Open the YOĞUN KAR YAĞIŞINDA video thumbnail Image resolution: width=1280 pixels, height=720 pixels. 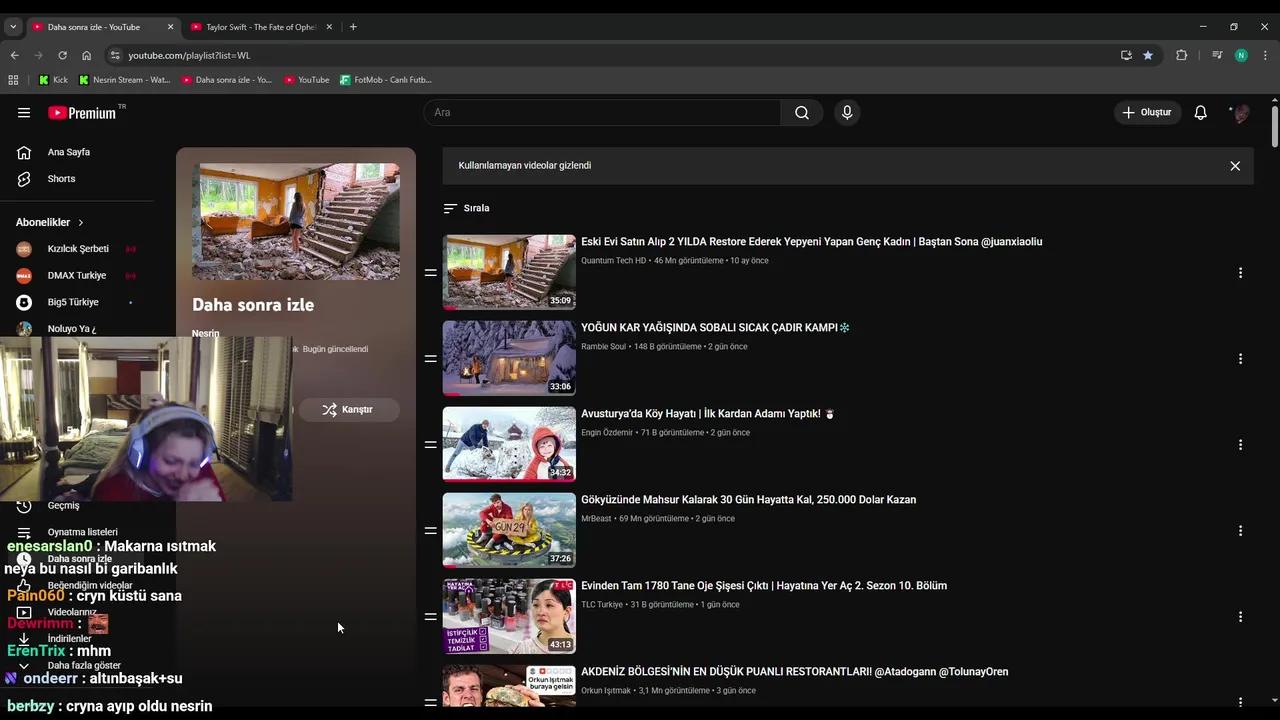[x=509, y=357]
